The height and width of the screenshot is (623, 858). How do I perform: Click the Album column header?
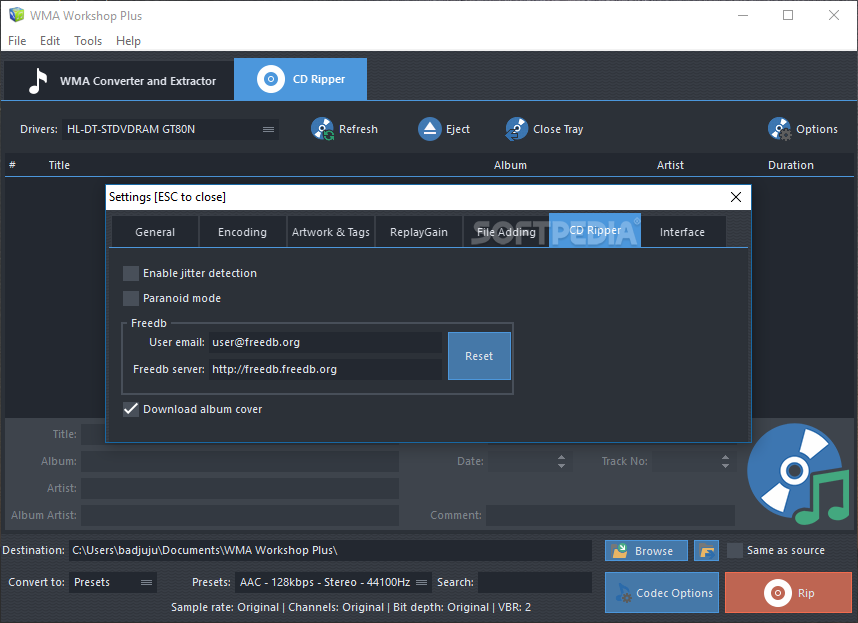[x=510, y=165]
